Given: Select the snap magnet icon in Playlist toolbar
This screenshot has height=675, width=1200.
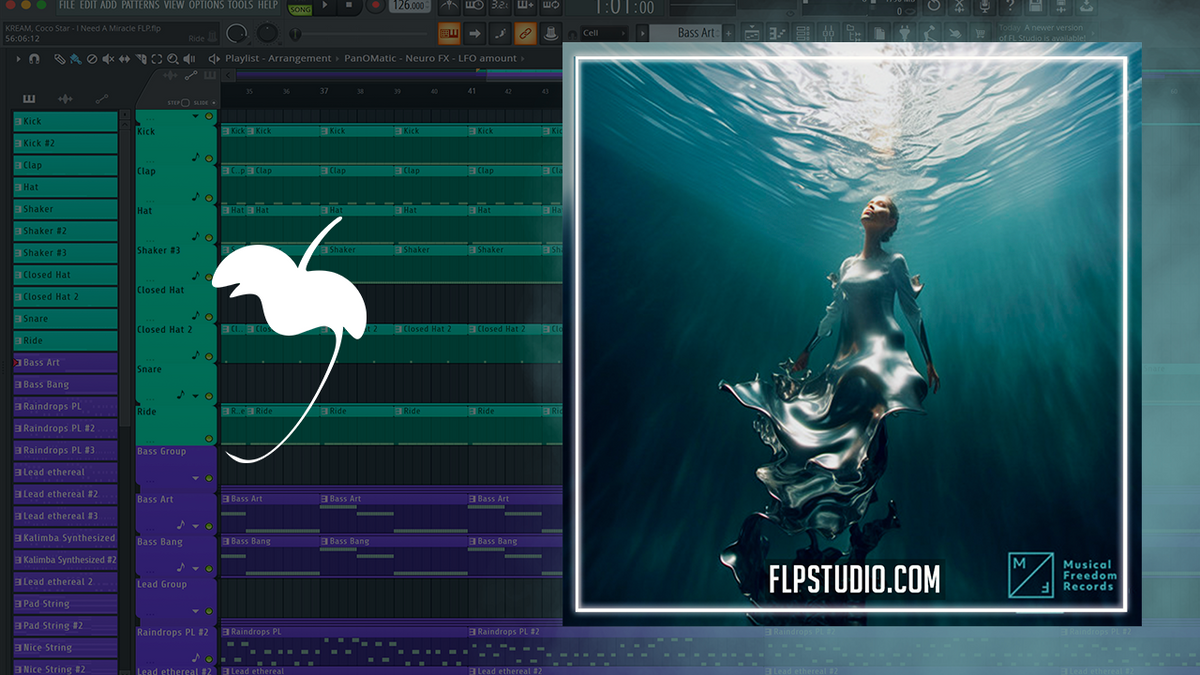Looking at the screenshot, I should (x=35, y=59).
